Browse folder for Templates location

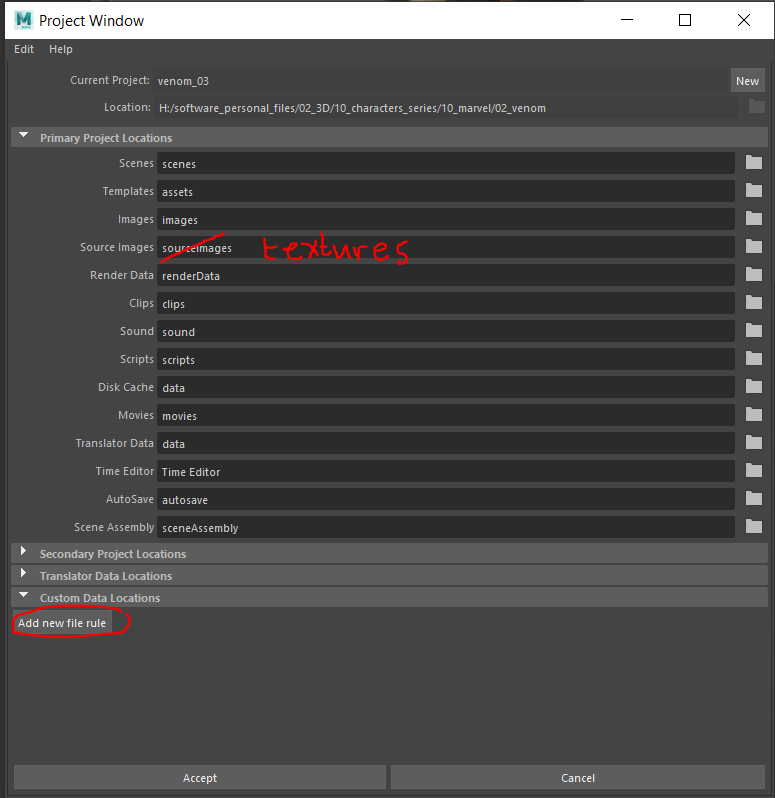pos(754,191)
